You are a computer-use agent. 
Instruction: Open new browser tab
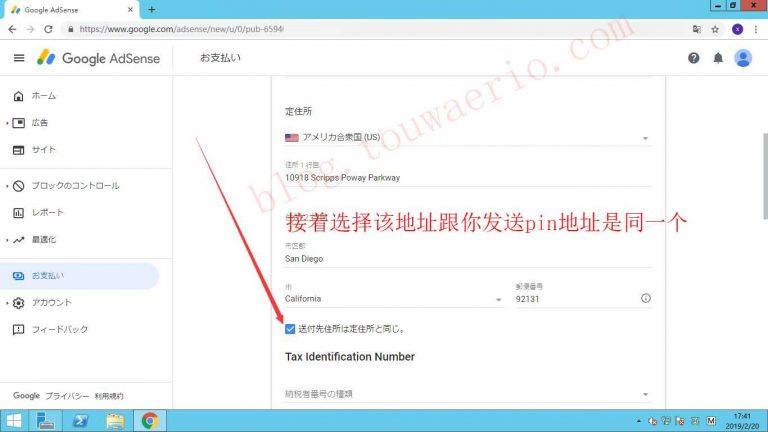(152, 9)
